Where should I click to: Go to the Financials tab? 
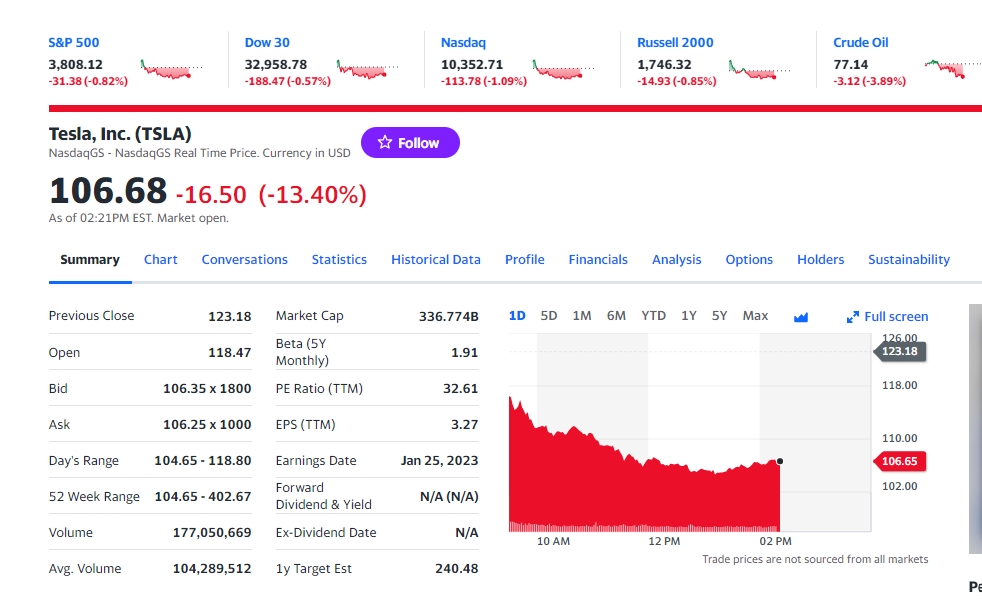point(598,260)
